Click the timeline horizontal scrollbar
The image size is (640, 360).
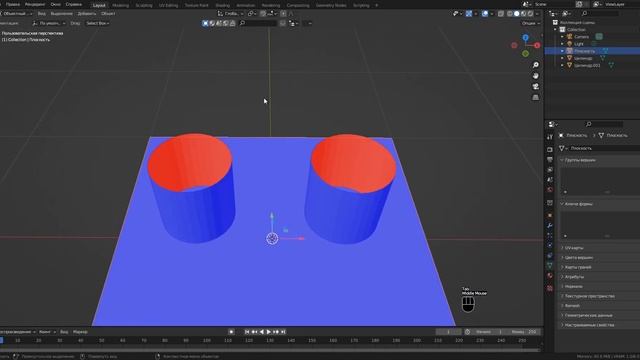pyautogui.click(x=269, y=350)
